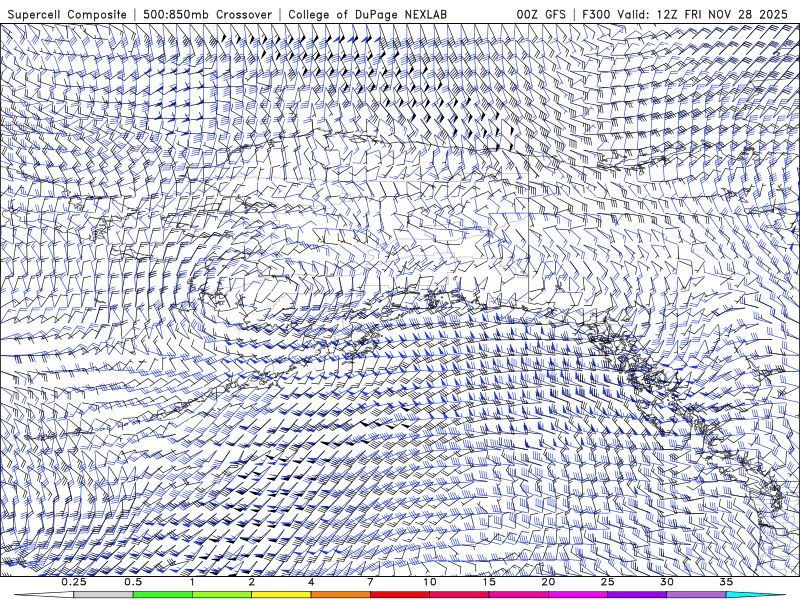The height and width of the screenshot is (600, 800).
Task: Select the white below-0.25 legend arrow
Action: tap(44, 595)
